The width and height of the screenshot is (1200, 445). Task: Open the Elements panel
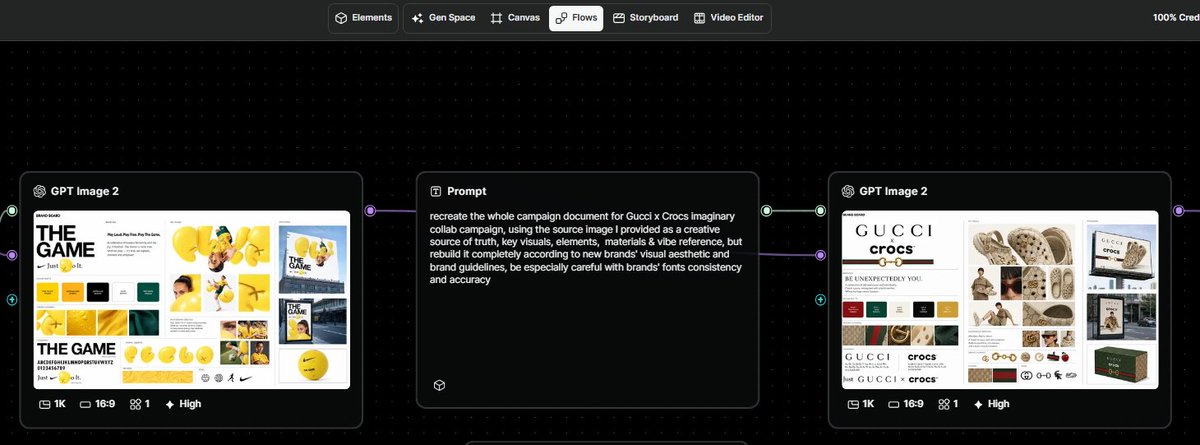(363, 18)
